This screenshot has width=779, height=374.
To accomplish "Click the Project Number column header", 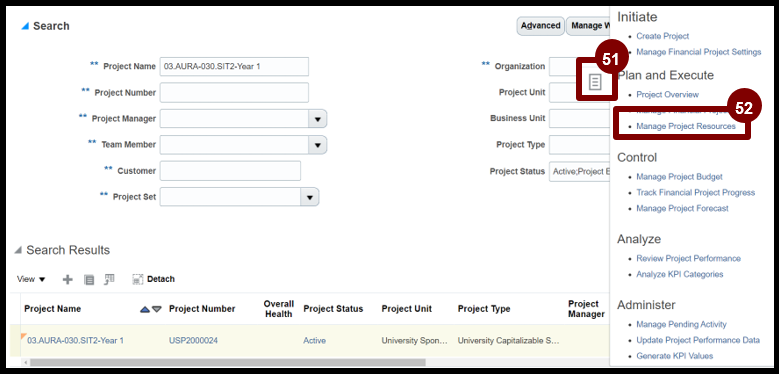I will coord(202,309).
